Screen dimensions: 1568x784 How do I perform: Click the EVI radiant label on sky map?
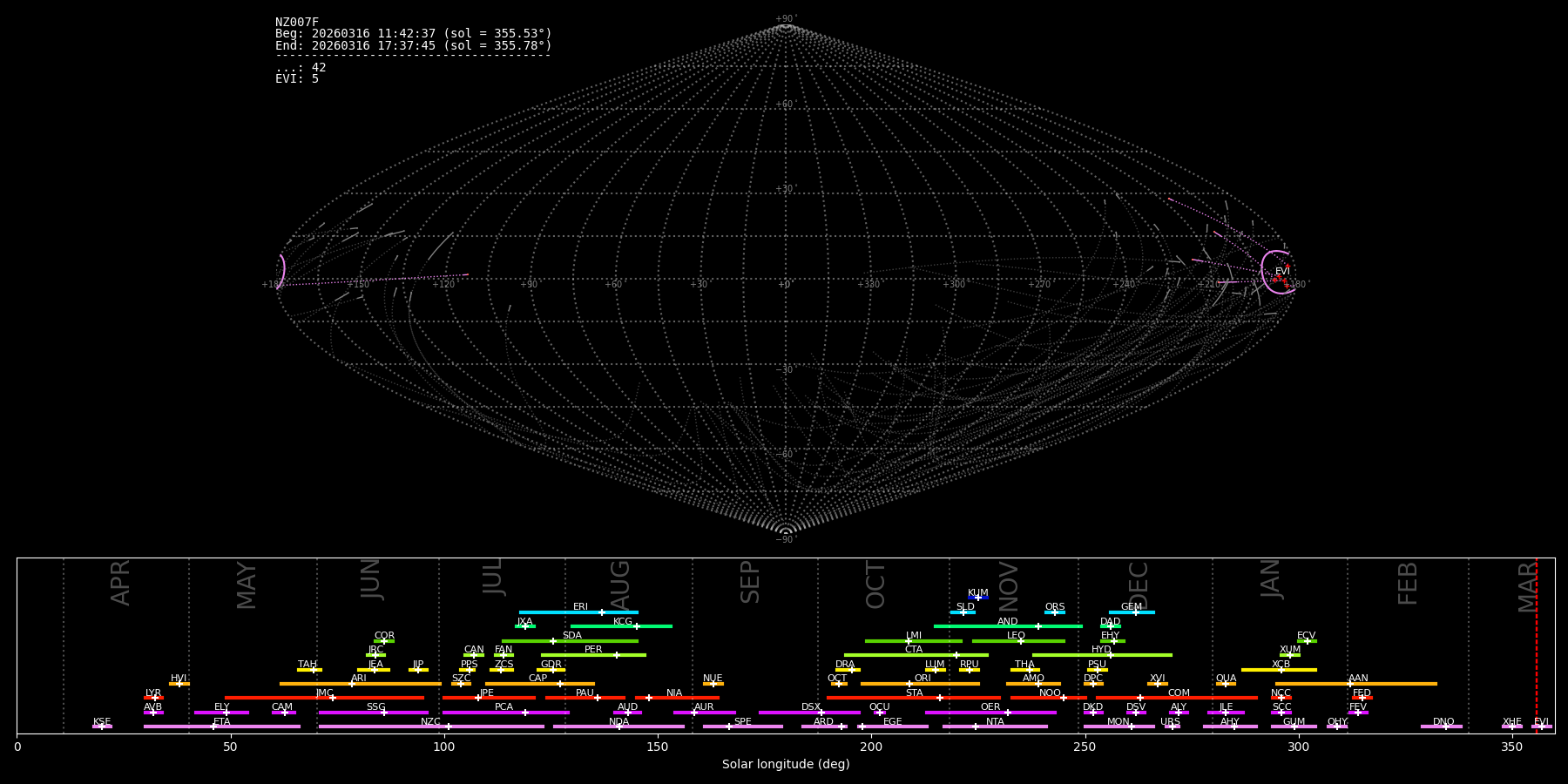(x=1282, y=272)
